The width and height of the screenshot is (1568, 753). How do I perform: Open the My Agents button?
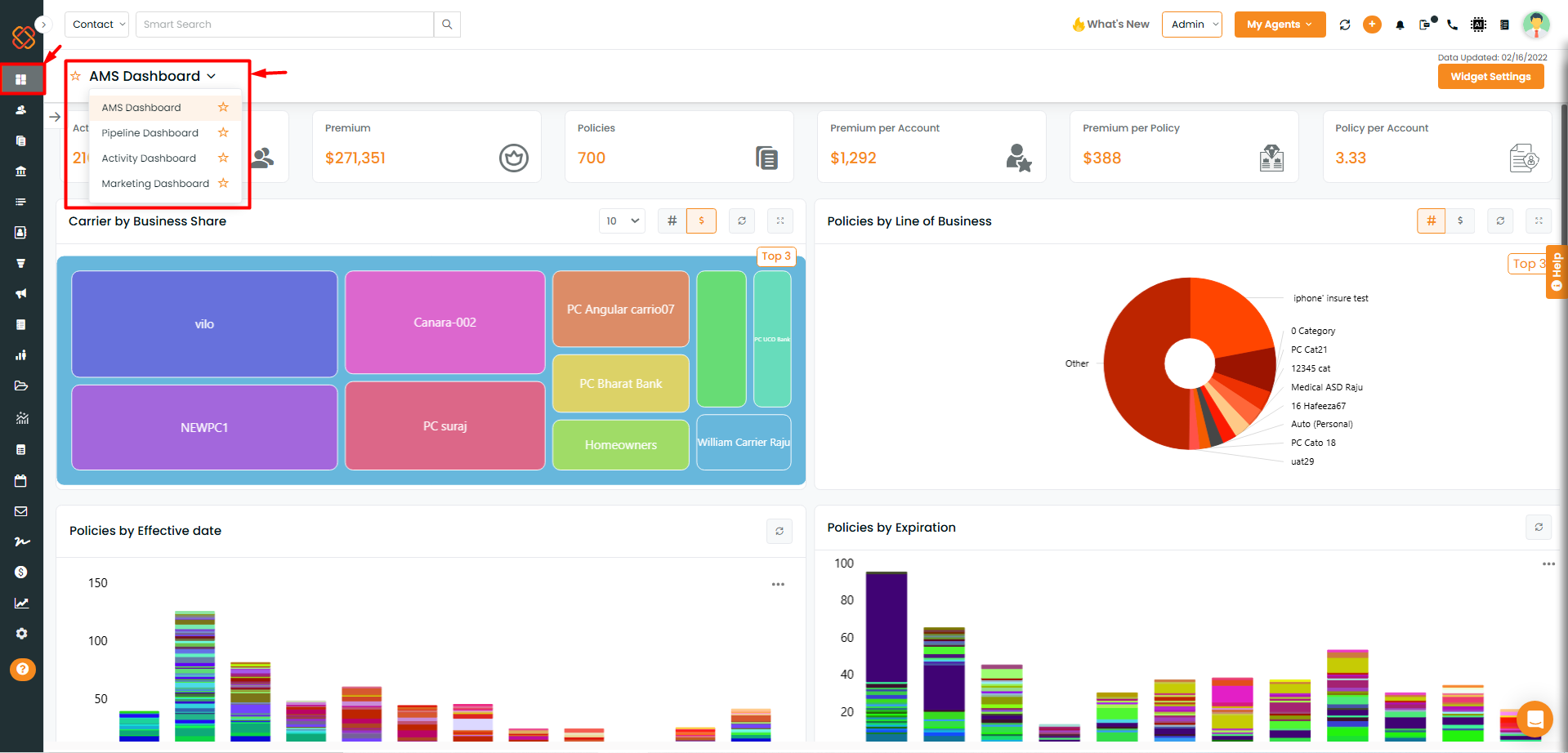point(1279,25)
